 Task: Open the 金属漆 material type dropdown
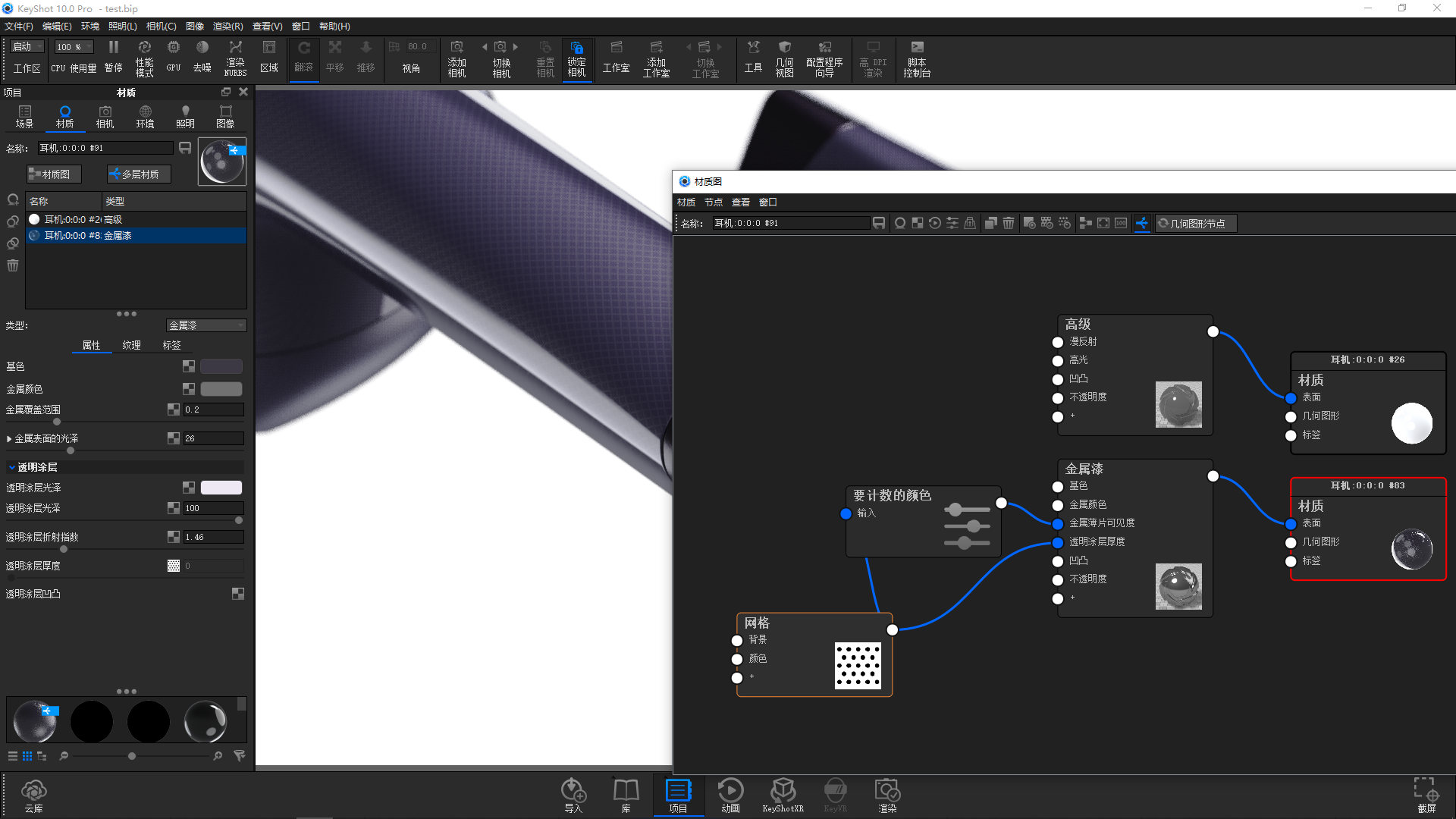tap(206, 325)
